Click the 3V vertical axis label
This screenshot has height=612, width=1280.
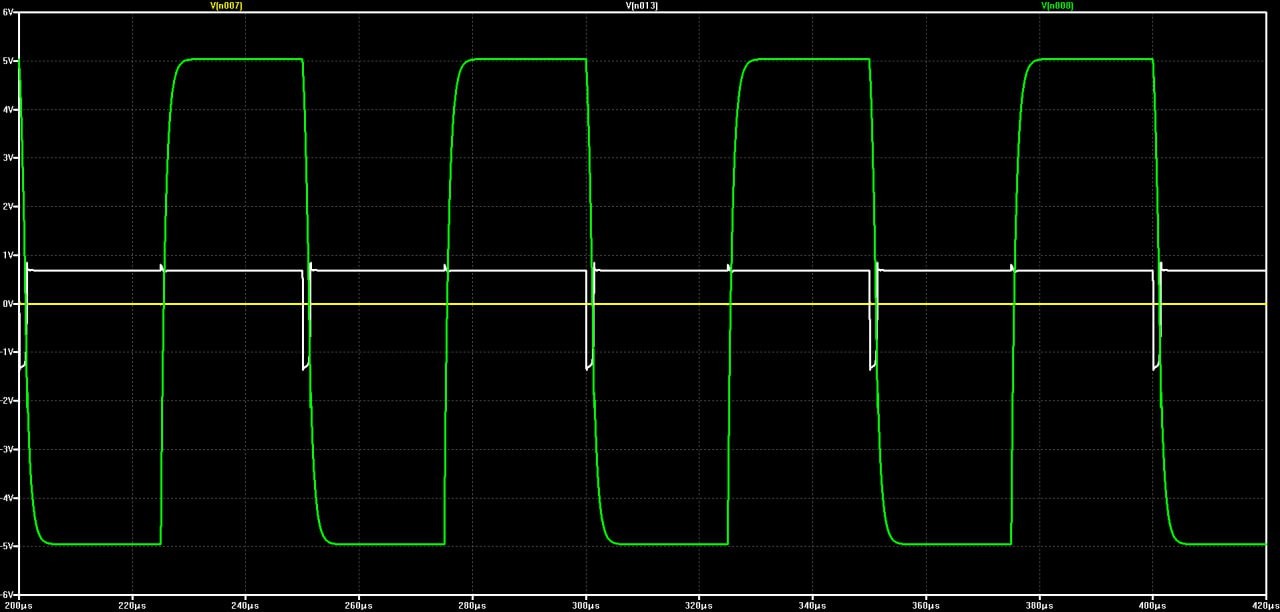[x=8, y=158]
